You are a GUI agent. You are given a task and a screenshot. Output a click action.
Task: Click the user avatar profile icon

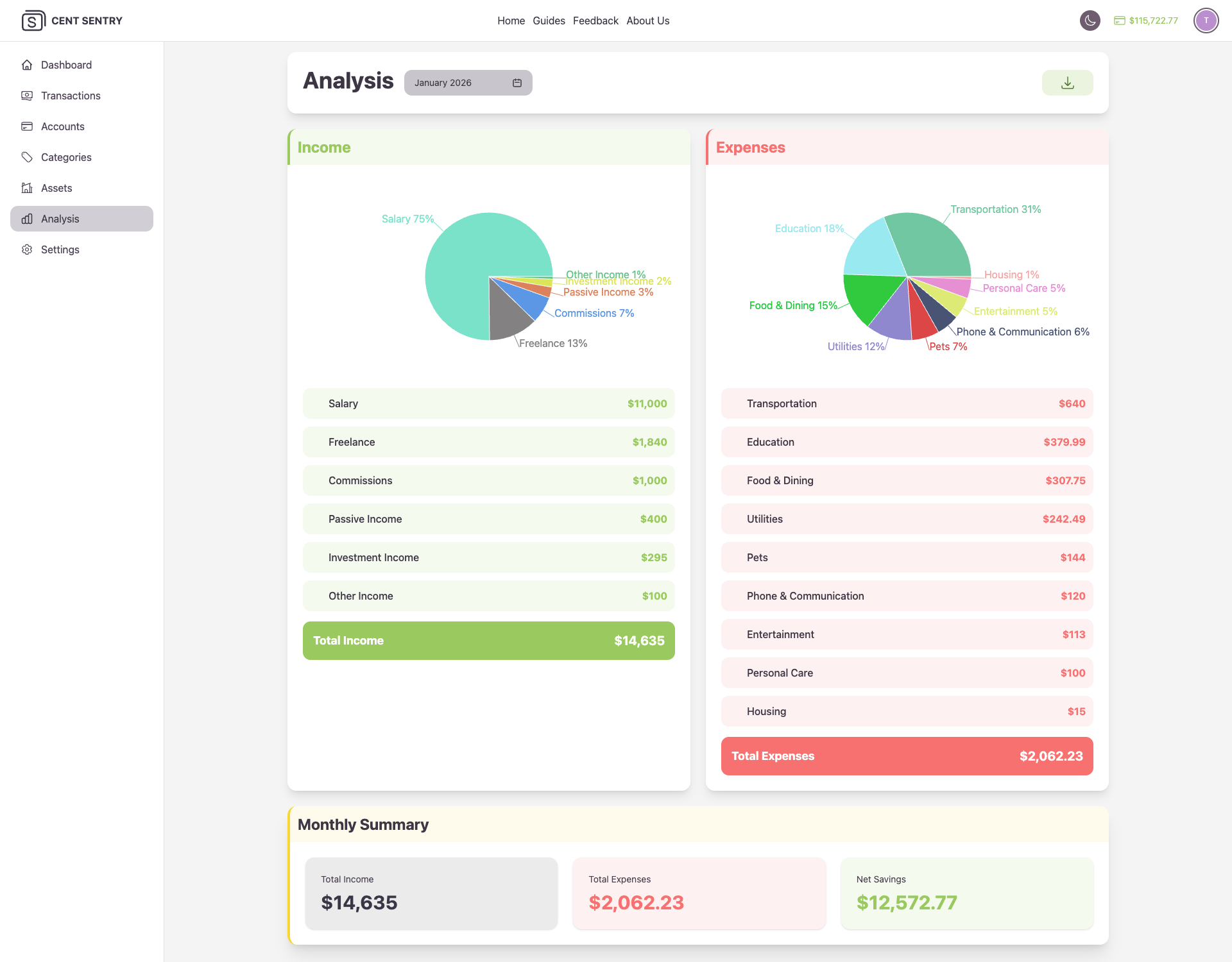click(1206, 21)
